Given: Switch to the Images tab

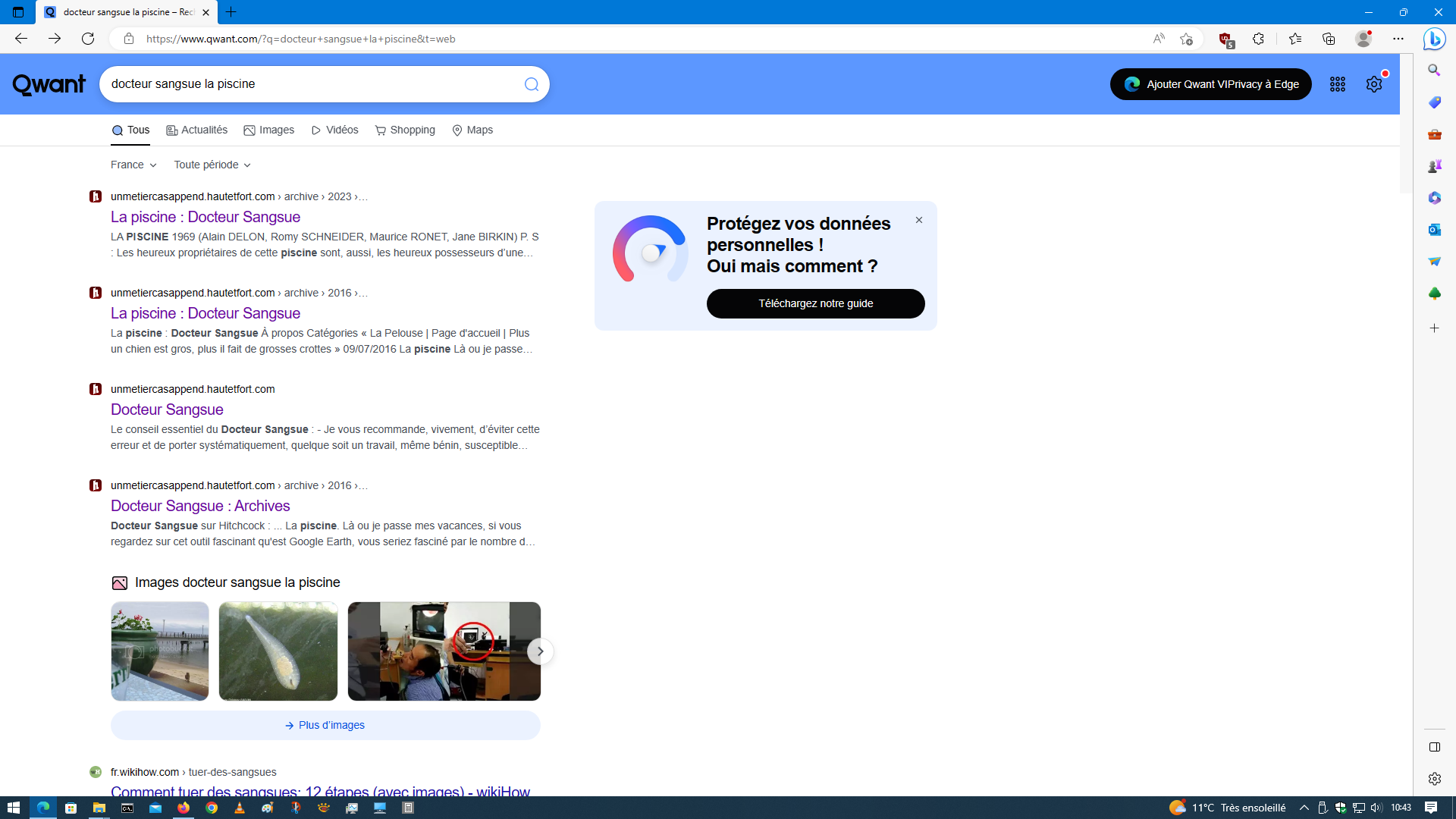Looking at the screenshot, I should [269, 130].
